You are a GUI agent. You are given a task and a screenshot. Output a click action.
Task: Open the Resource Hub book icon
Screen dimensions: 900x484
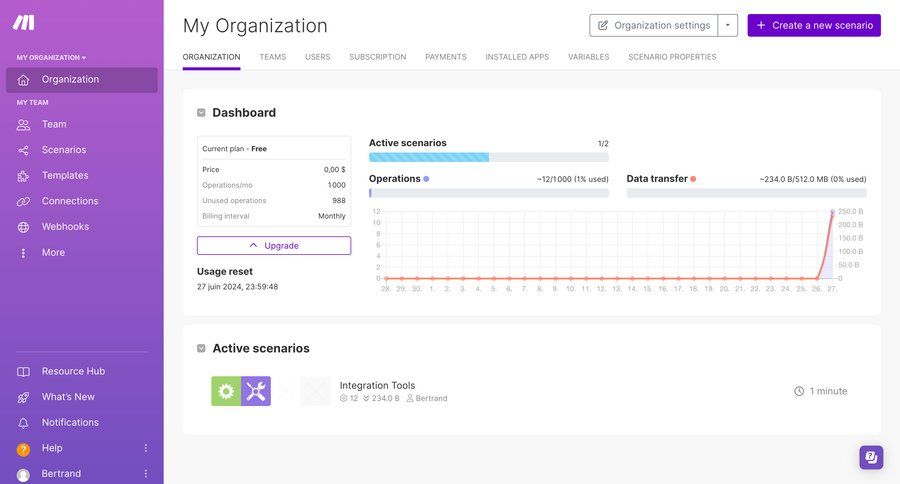tap(23, 371)
